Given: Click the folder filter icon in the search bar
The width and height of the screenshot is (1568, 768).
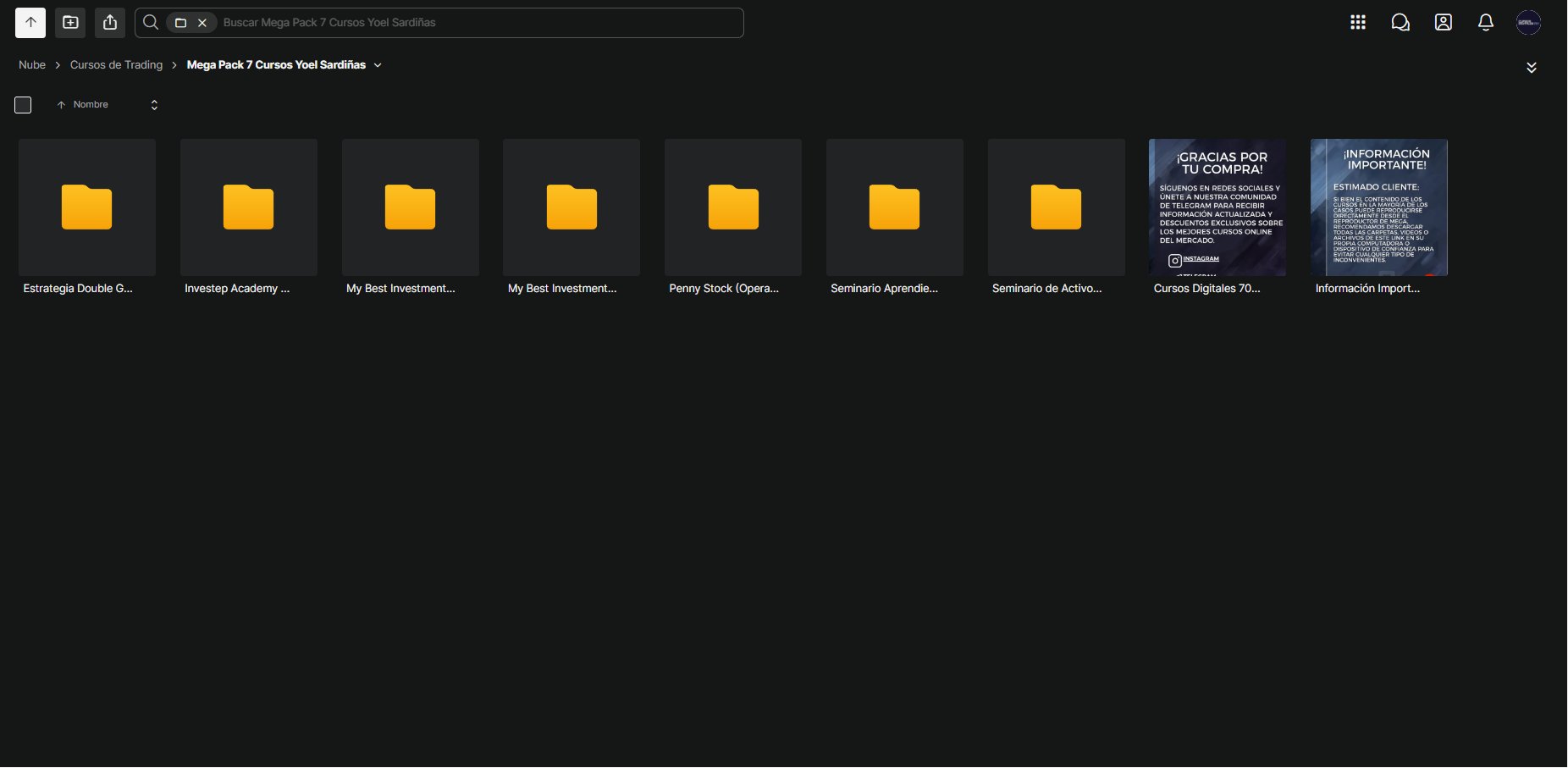Looking at the screenshot, I should [x=180, y=23].
